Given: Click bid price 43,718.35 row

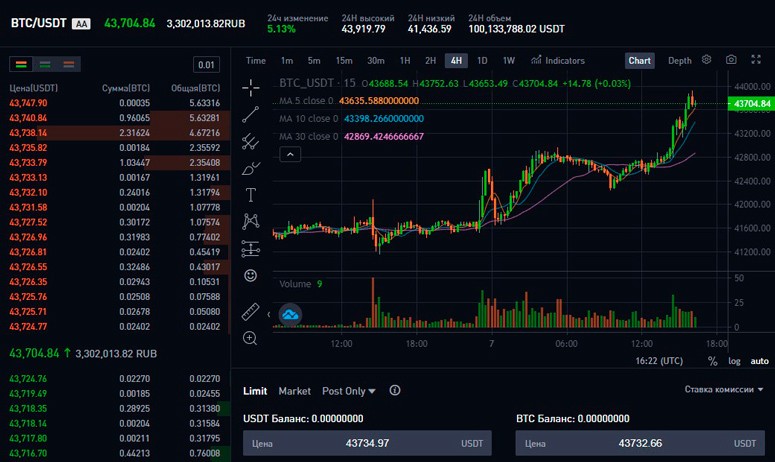Looking at the screenshot, I should coord(115,408).
